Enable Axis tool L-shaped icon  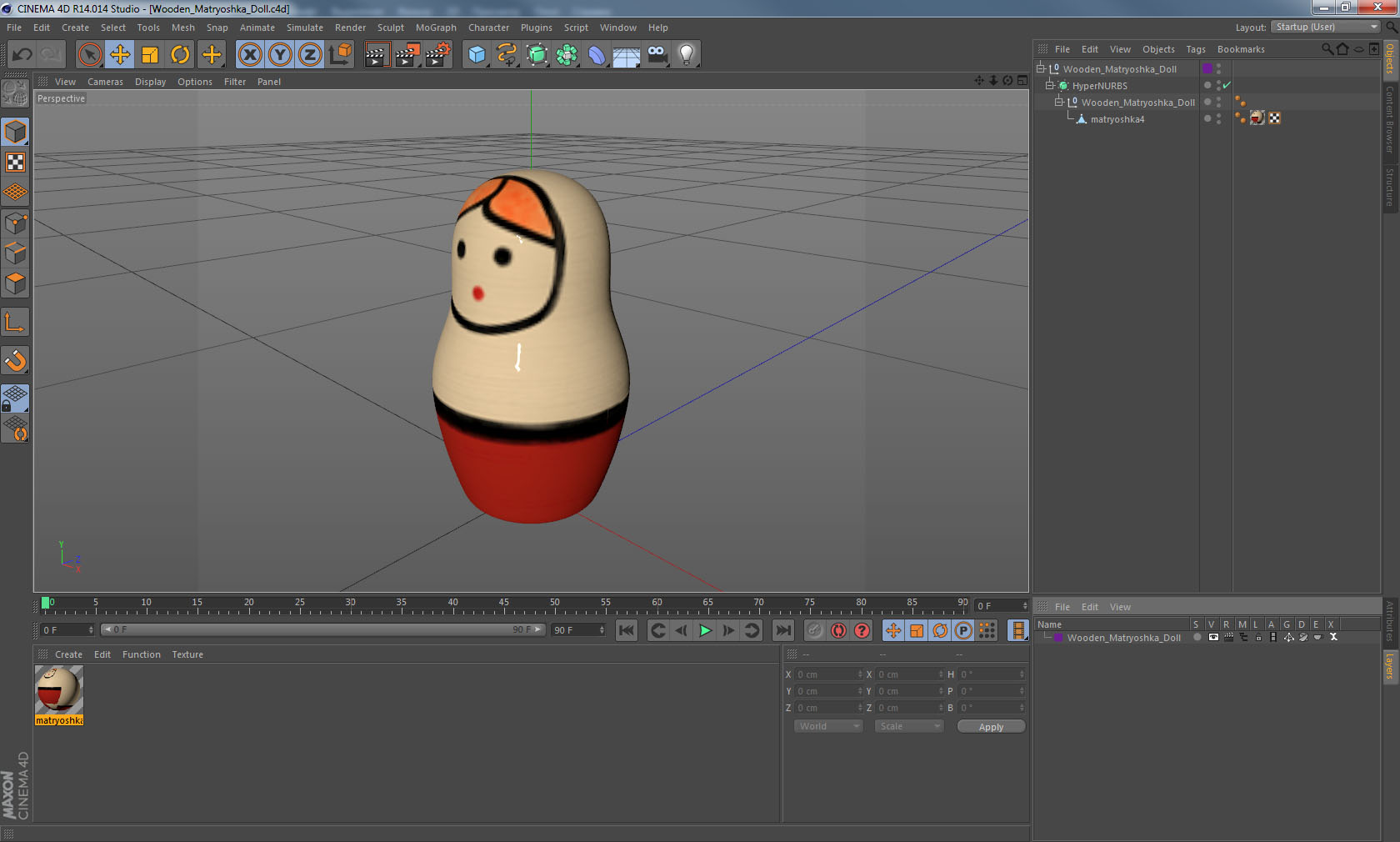coord(15,322)
